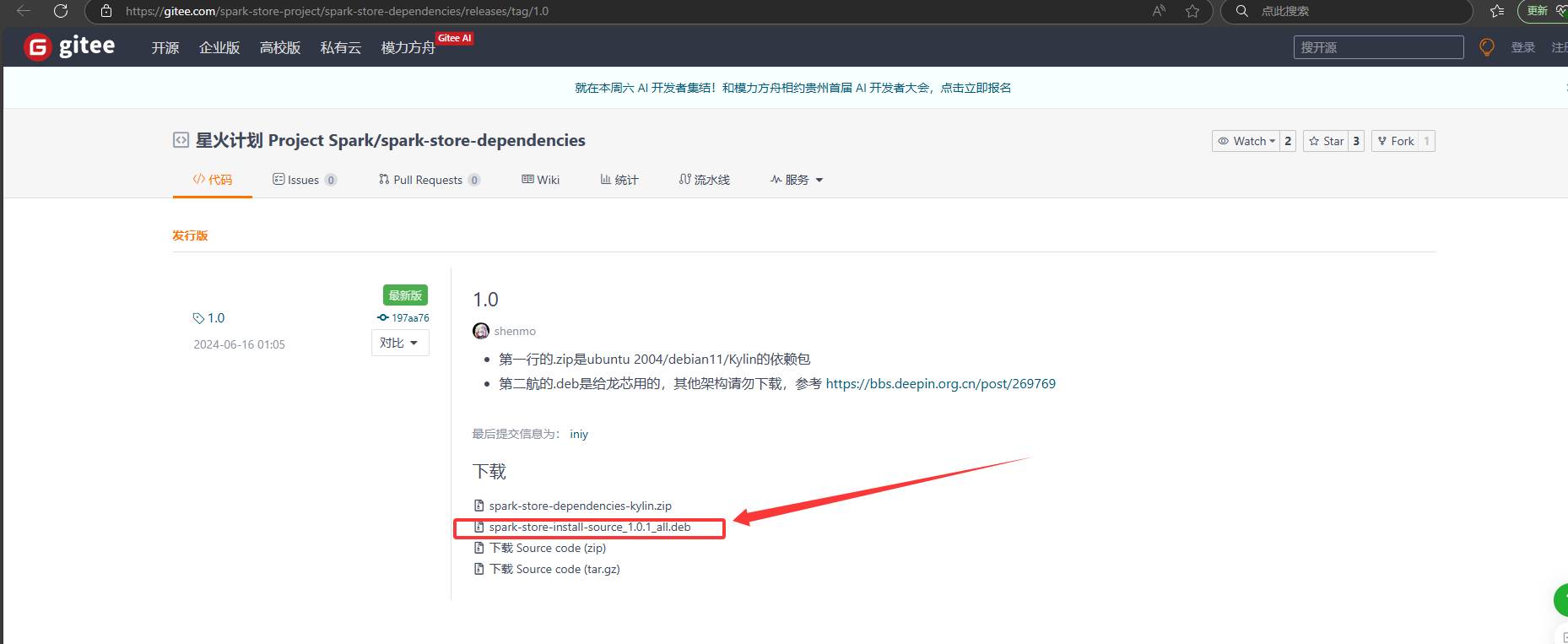Click the Watch count 2
This screenshot has height=644, width=1568.
click(x=1288, y=141)
